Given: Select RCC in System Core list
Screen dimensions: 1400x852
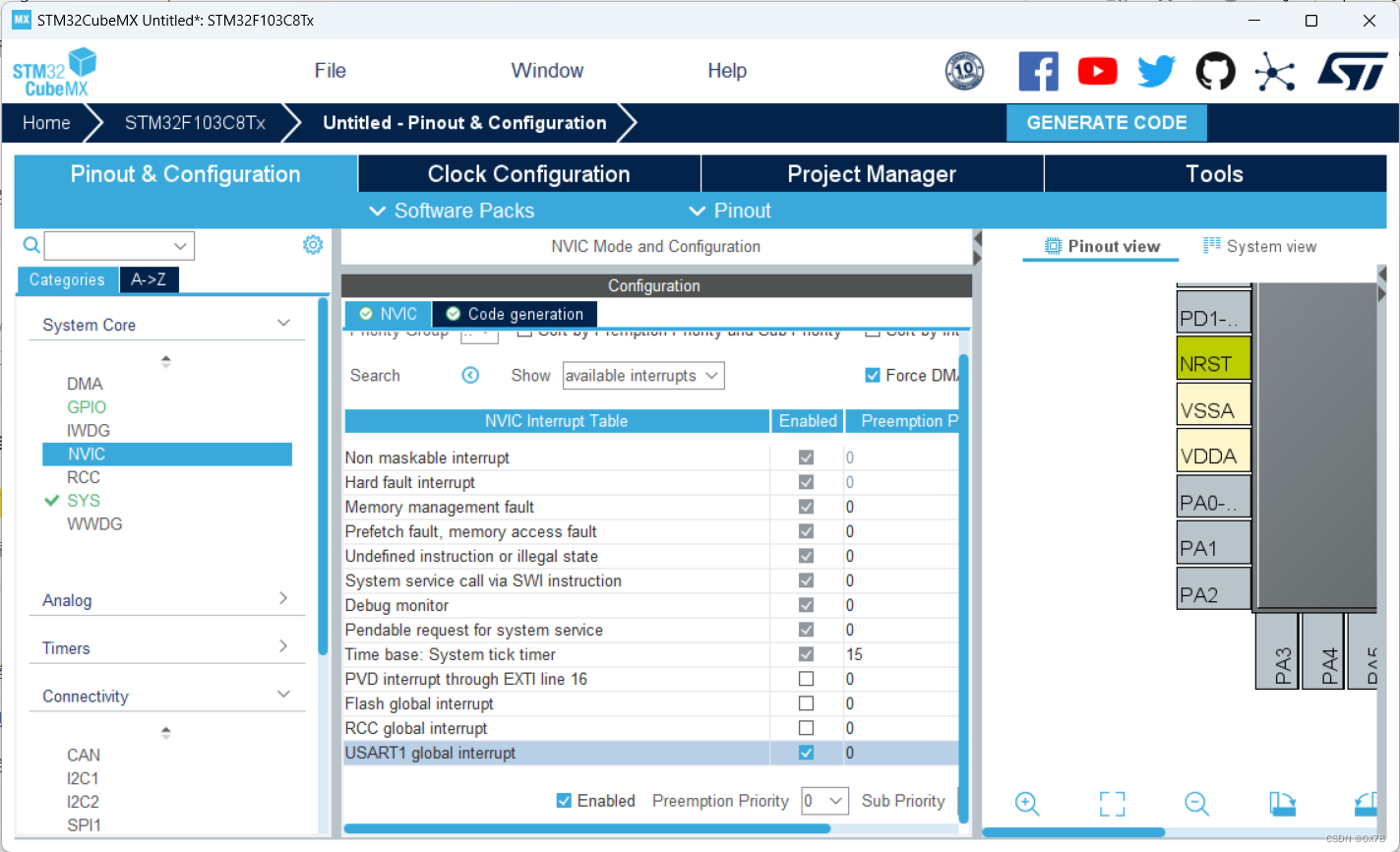Looking at the screenshot, I should point(84,476).
